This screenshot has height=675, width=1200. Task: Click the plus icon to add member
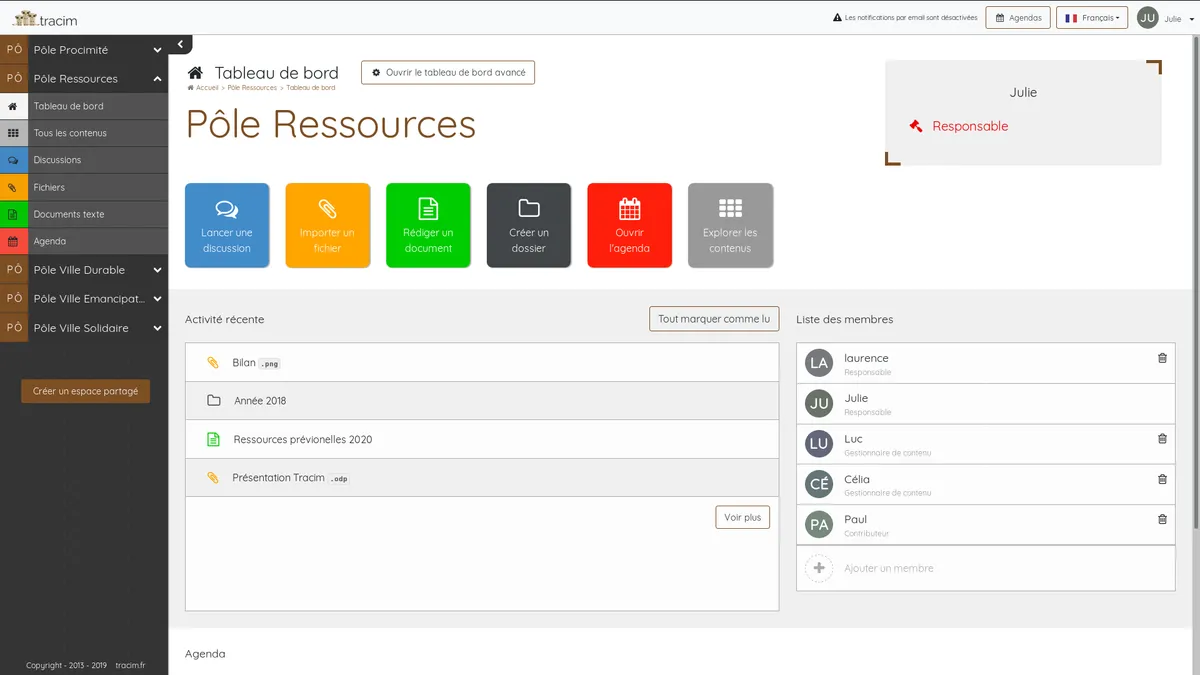pyautogui.click(x=819, y=568)
